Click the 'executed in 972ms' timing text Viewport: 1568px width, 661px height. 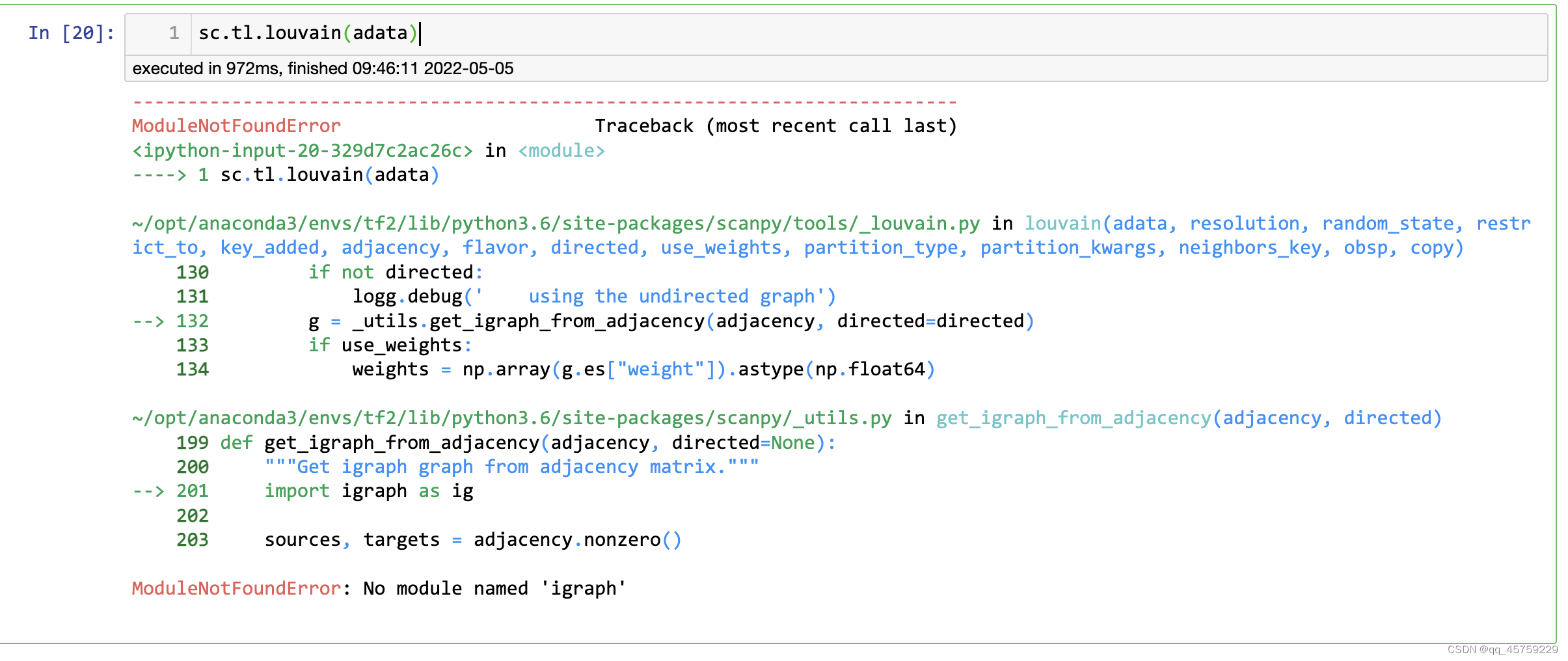[x=323, y=68]
